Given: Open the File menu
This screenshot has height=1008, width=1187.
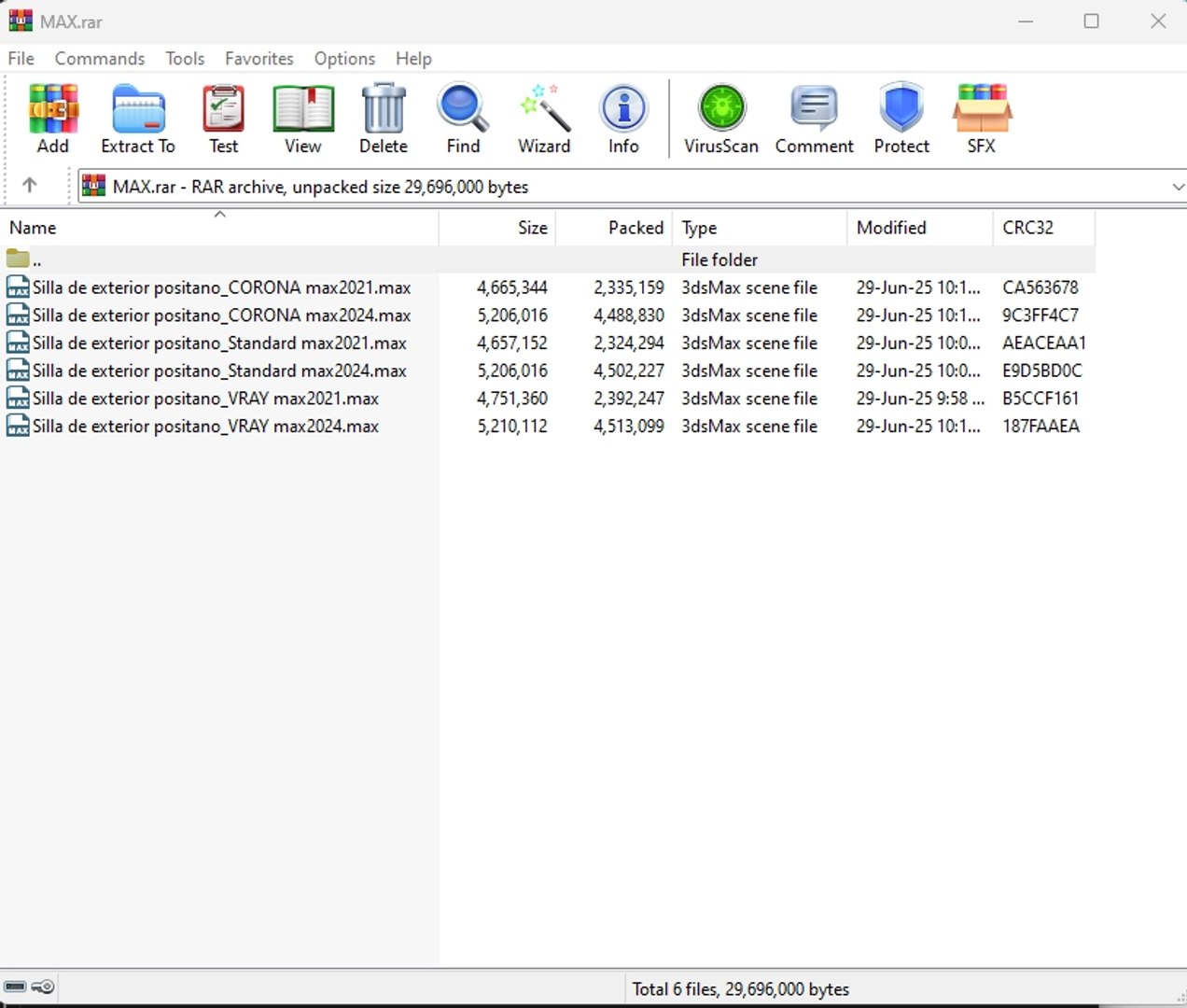Looking at the screenshot, I should 21,58.
